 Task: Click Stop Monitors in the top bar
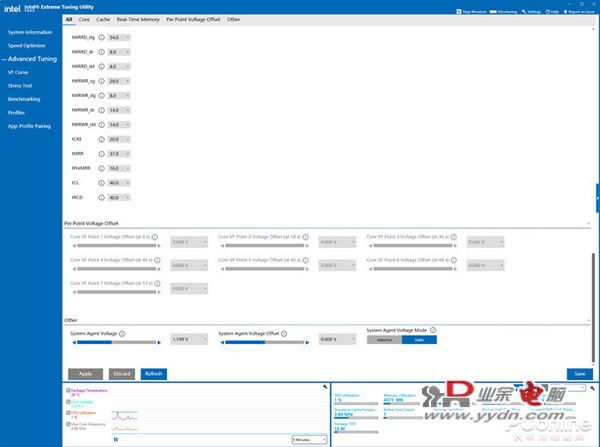(471, 12)
